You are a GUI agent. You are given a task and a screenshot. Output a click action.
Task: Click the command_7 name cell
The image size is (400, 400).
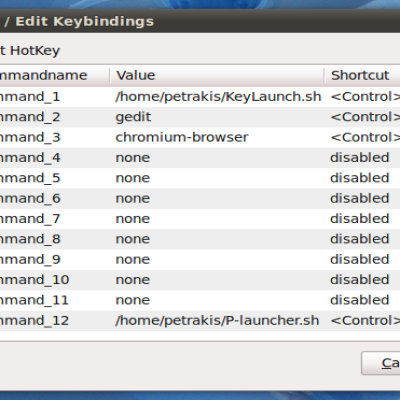click(30, 219)
